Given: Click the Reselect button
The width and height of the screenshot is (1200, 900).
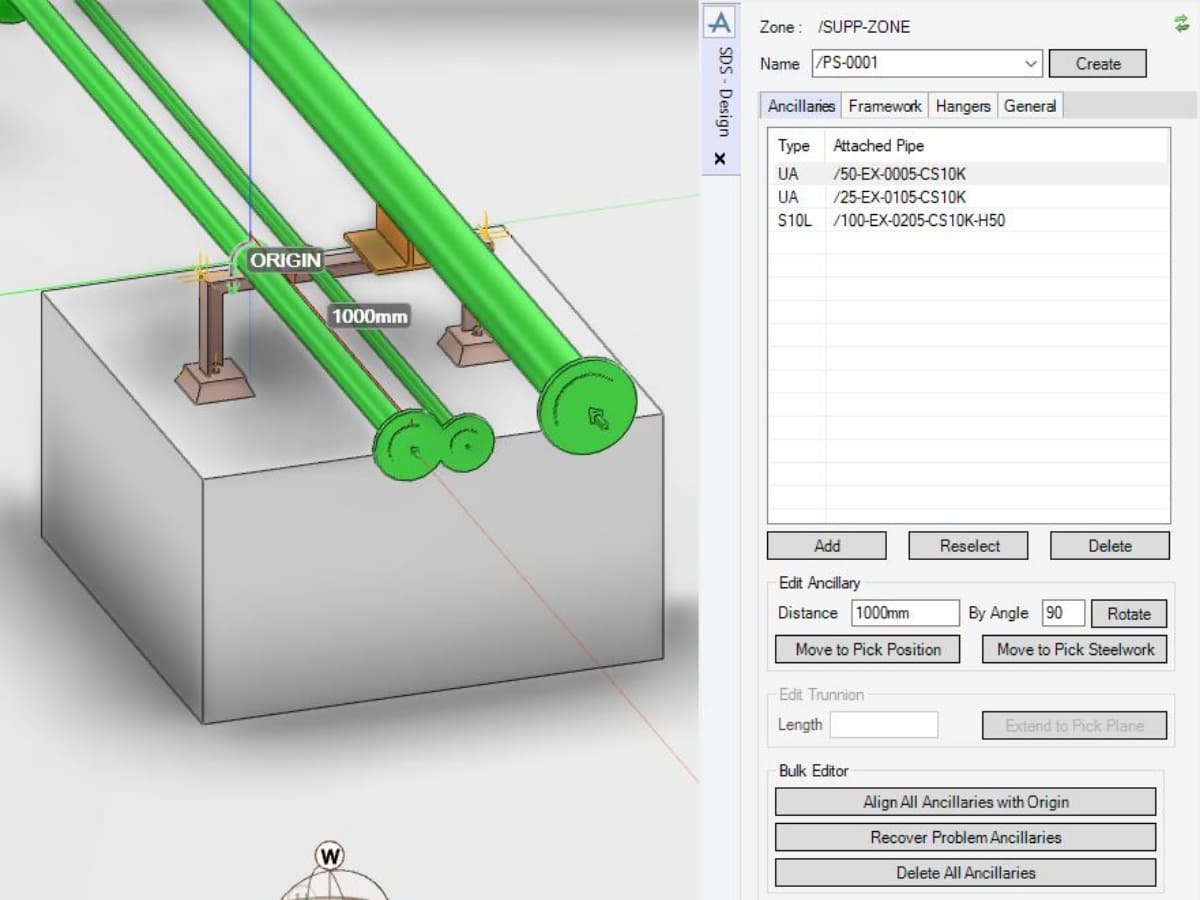Looking at the screenshot, I should point(968,546).
